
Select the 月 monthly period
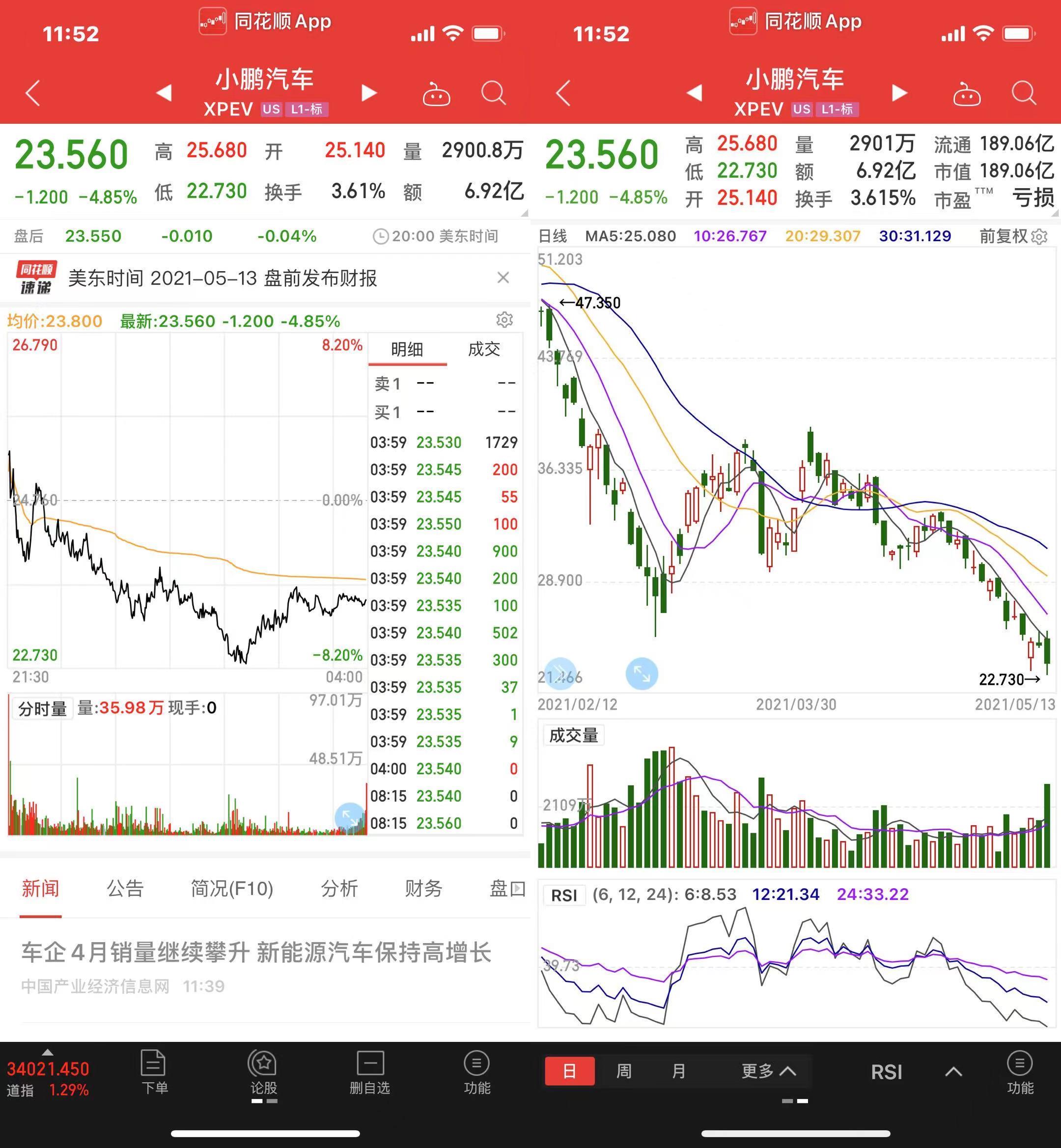(679, 1070)
